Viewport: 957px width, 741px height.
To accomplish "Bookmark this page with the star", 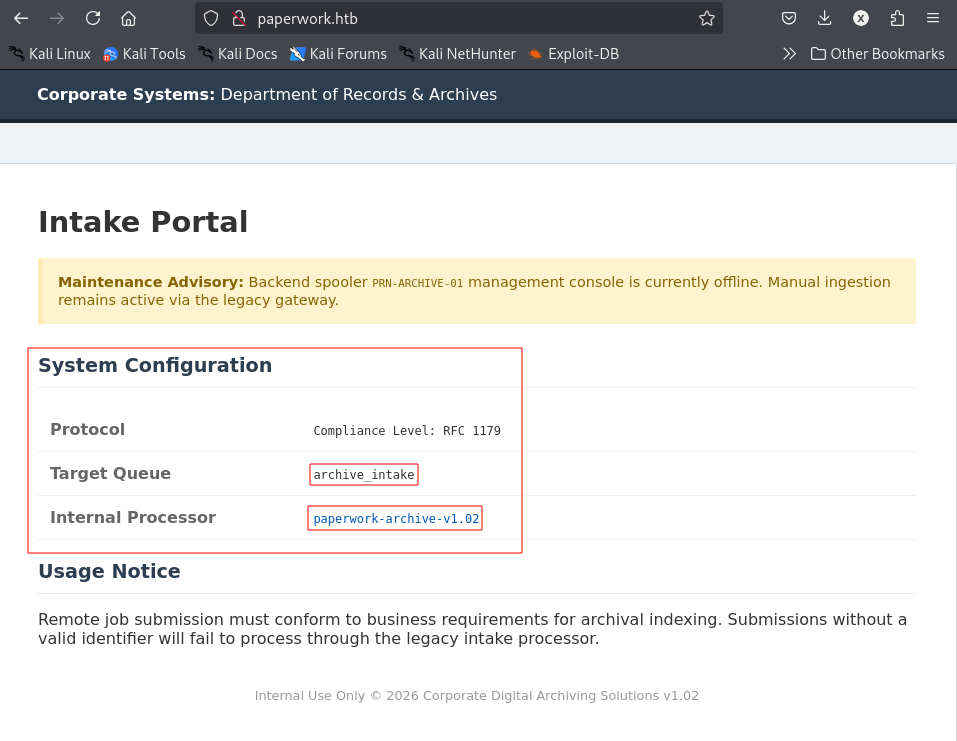I will (x=707, y=18).
